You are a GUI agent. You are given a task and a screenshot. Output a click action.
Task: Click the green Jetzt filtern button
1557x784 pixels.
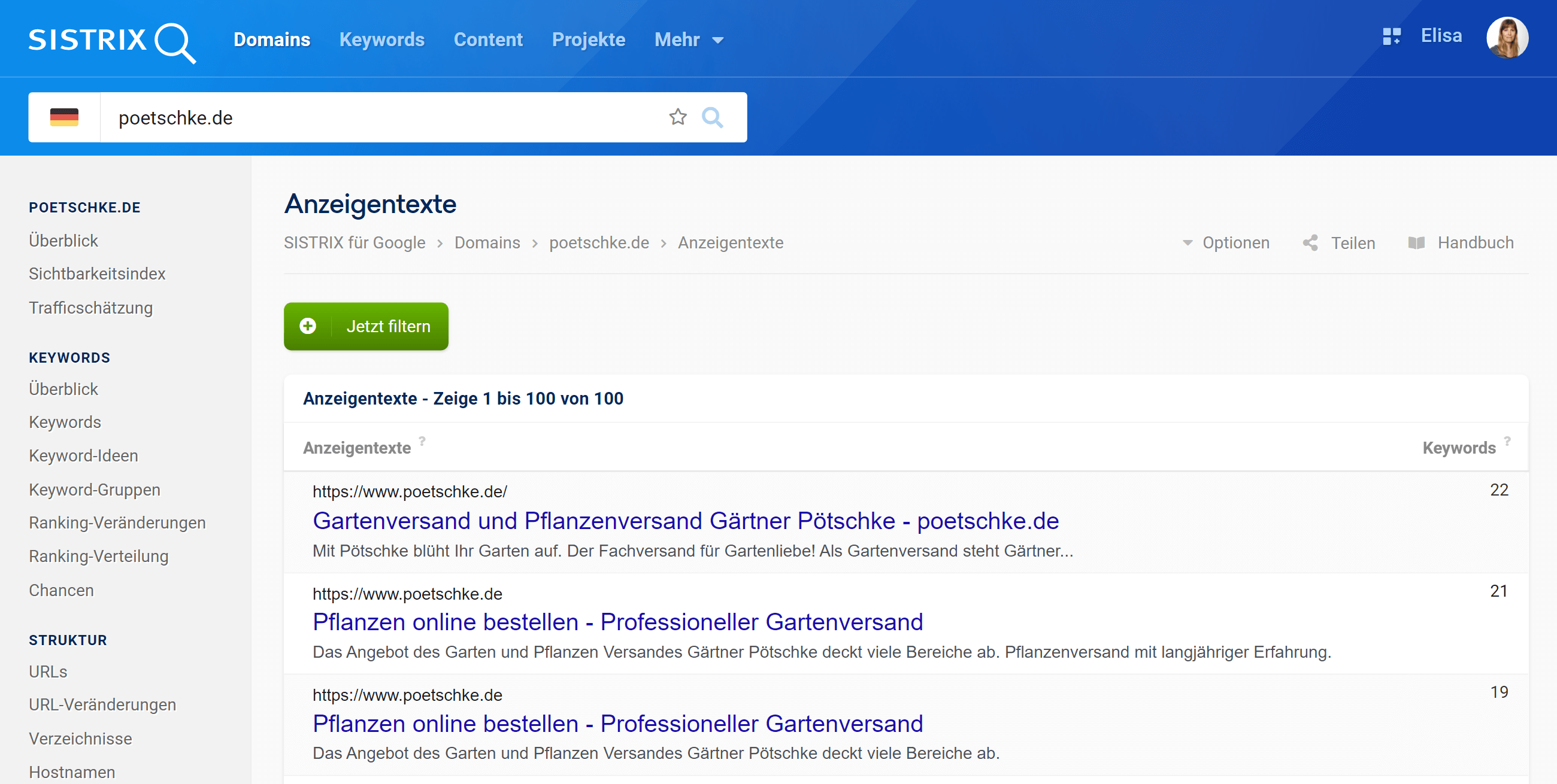366,326
